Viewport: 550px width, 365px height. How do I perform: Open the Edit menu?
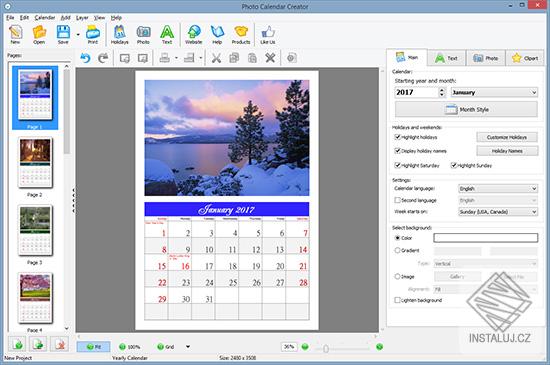24,18
